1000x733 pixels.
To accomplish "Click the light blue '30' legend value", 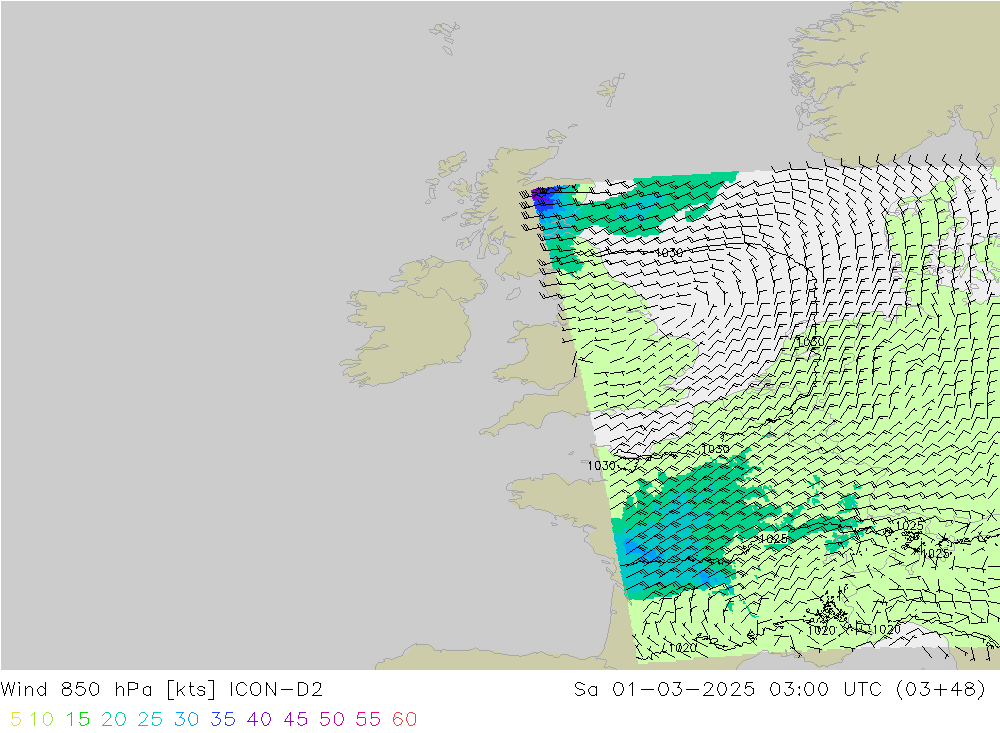I will [187, 720].
